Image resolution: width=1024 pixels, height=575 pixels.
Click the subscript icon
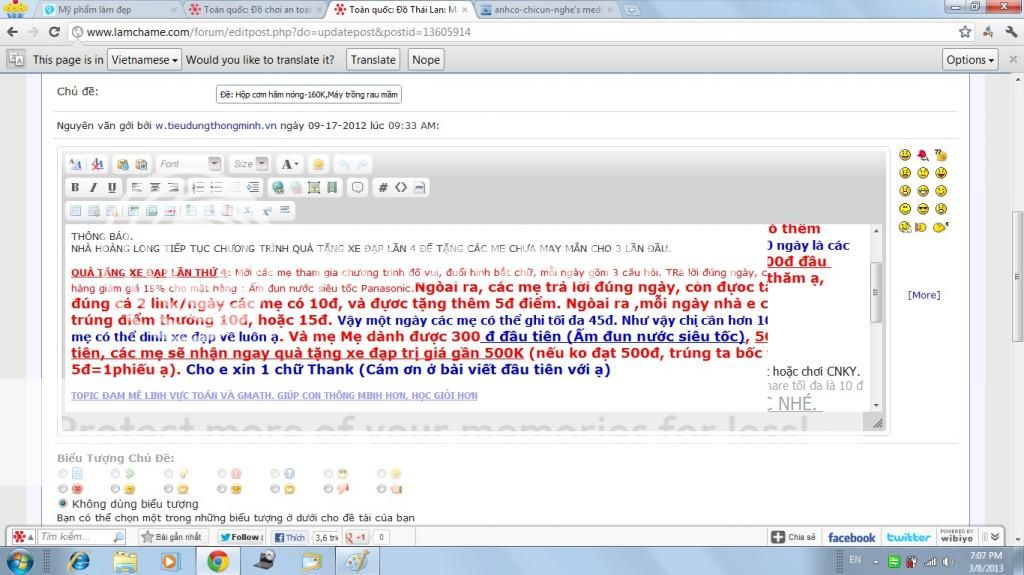248,210
